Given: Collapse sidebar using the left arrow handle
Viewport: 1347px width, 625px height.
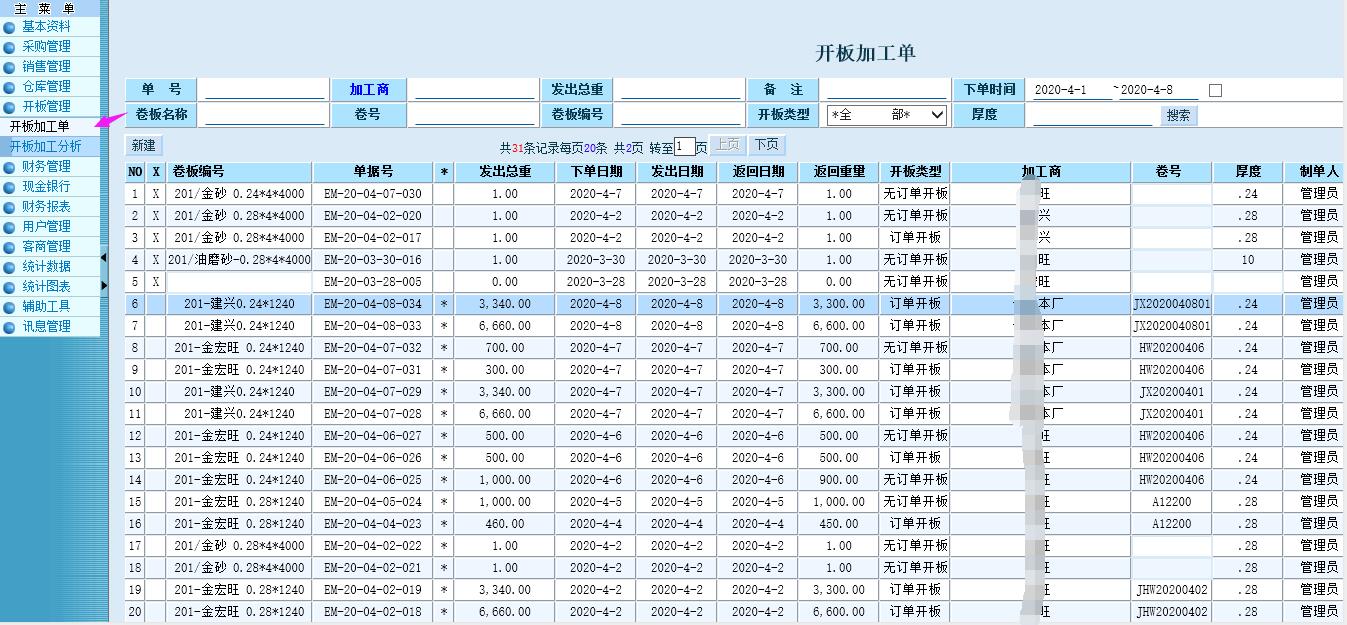Looking at the screenshot, I should point(104,258).
